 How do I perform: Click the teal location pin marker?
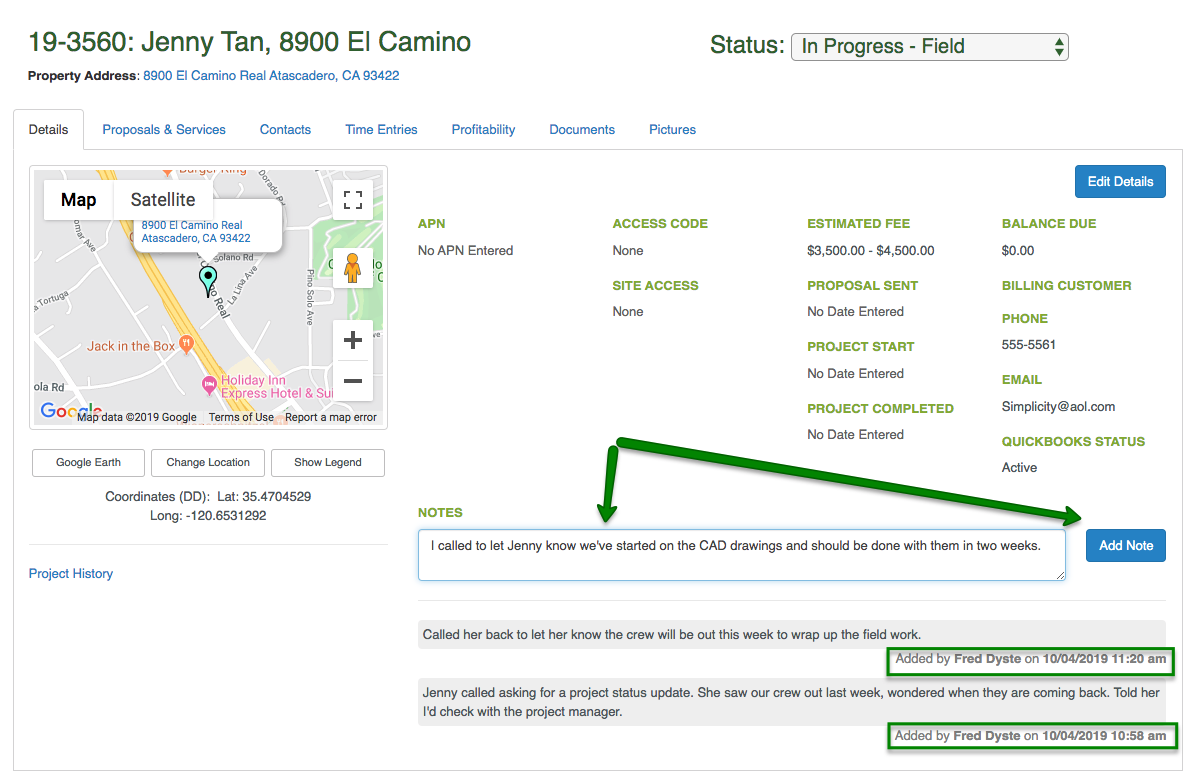(207, 281)
